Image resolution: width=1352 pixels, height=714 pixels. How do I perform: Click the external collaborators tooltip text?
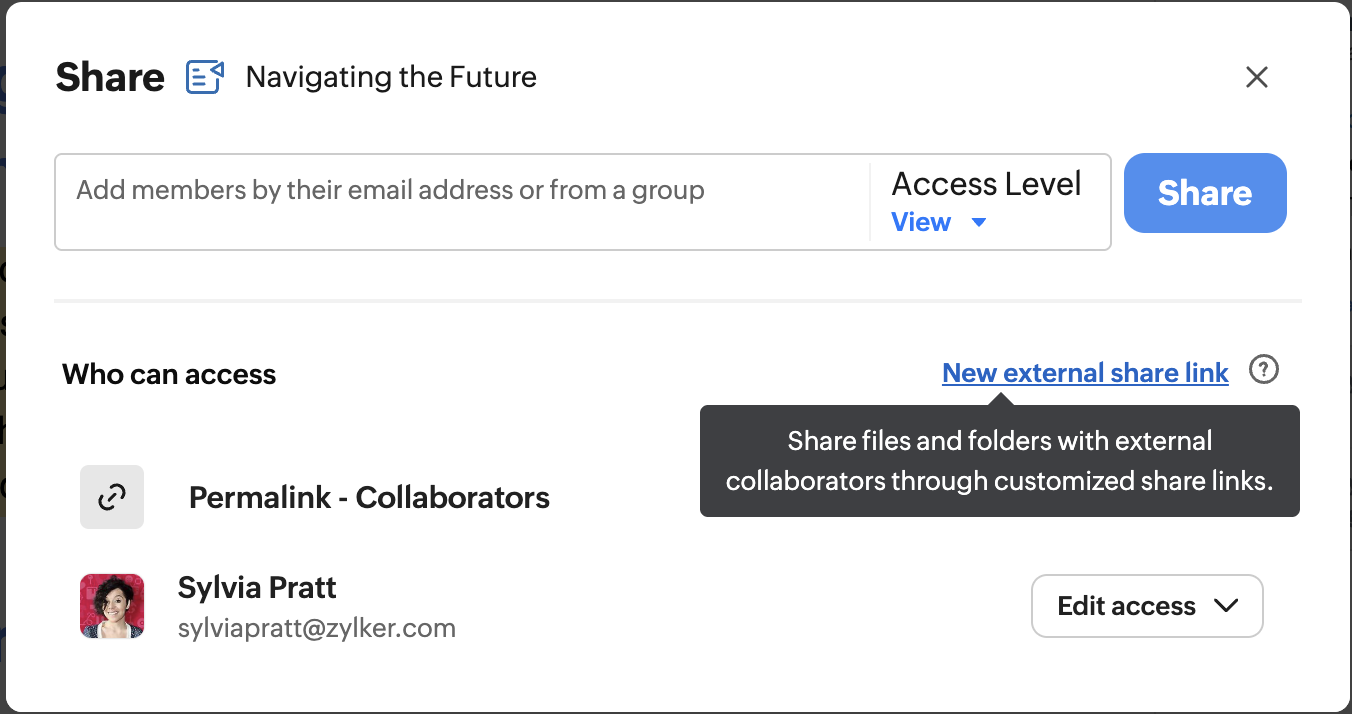coord(999,461)
